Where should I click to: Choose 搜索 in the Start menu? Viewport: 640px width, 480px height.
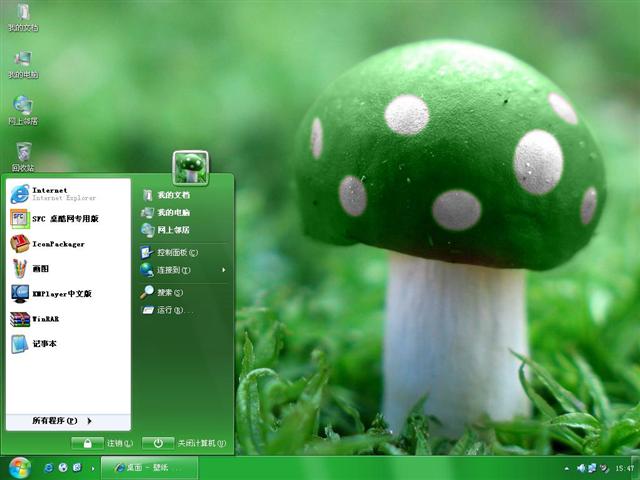pyautogui.click(x=164, y=292)
